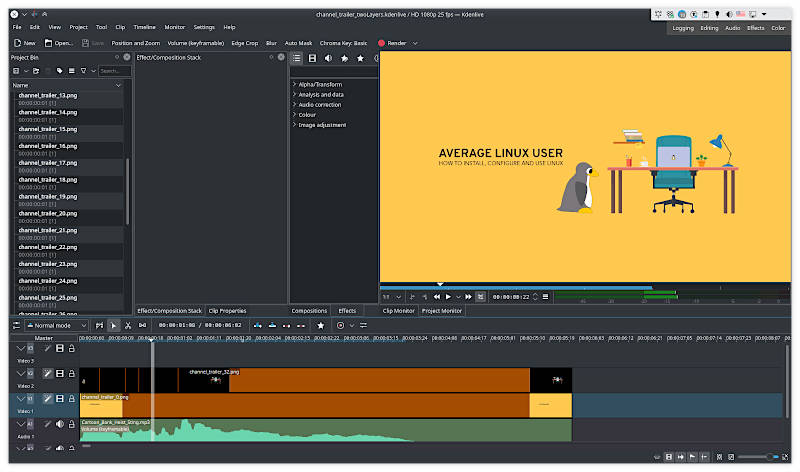Click the favorite effects star in timeline toolbar

320,326
